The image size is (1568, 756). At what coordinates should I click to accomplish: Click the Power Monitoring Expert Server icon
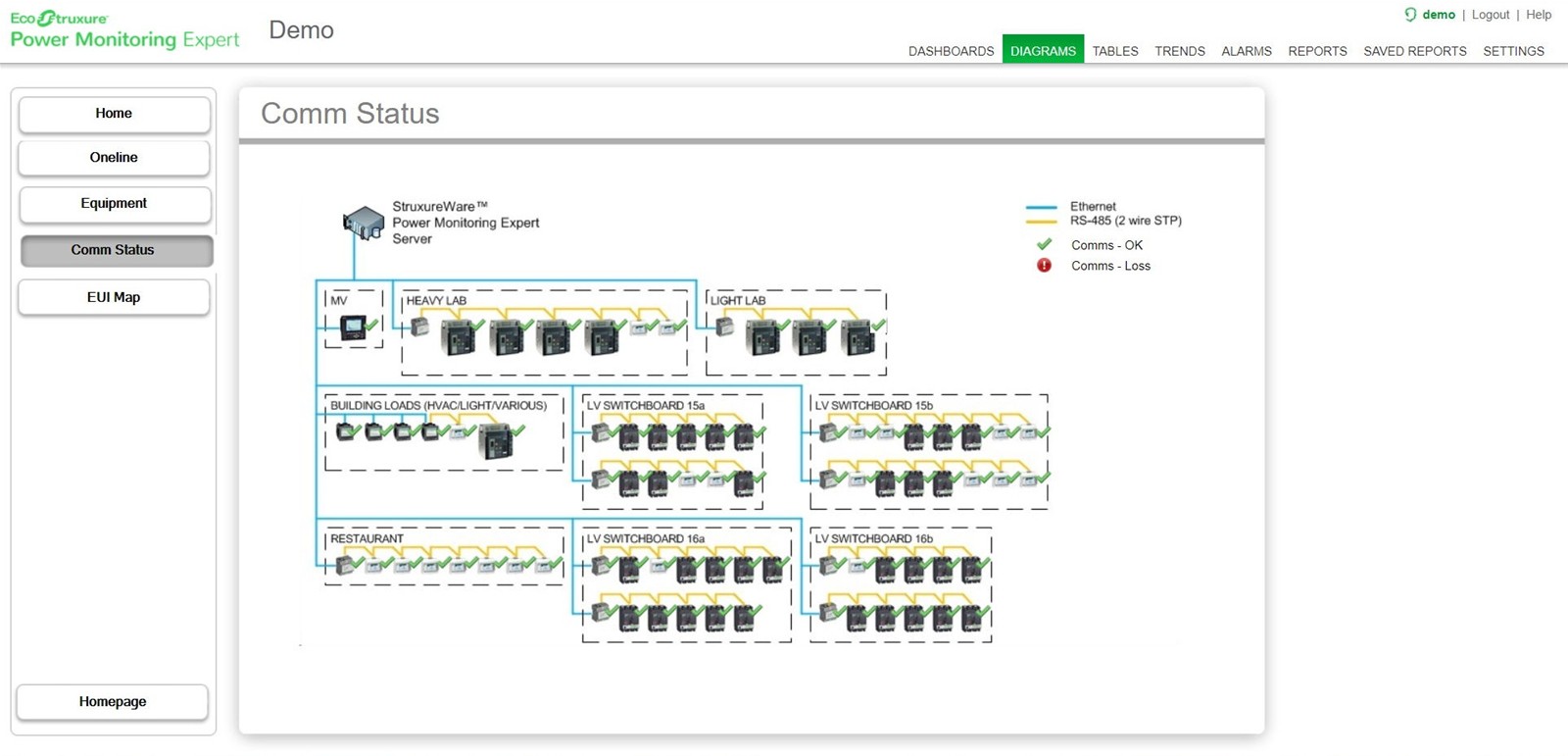[x=364, y=223]
